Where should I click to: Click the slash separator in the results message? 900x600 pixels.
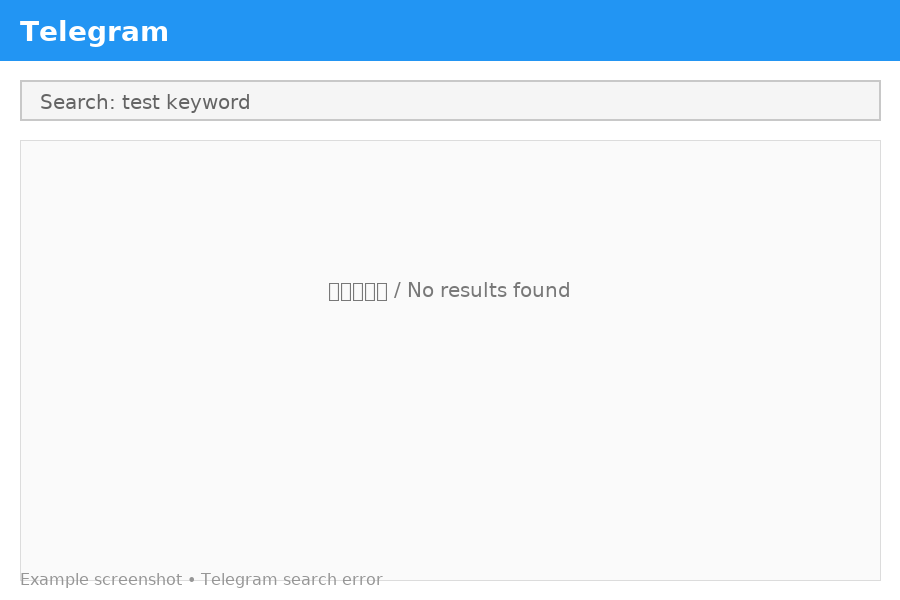tap(397, 291)
